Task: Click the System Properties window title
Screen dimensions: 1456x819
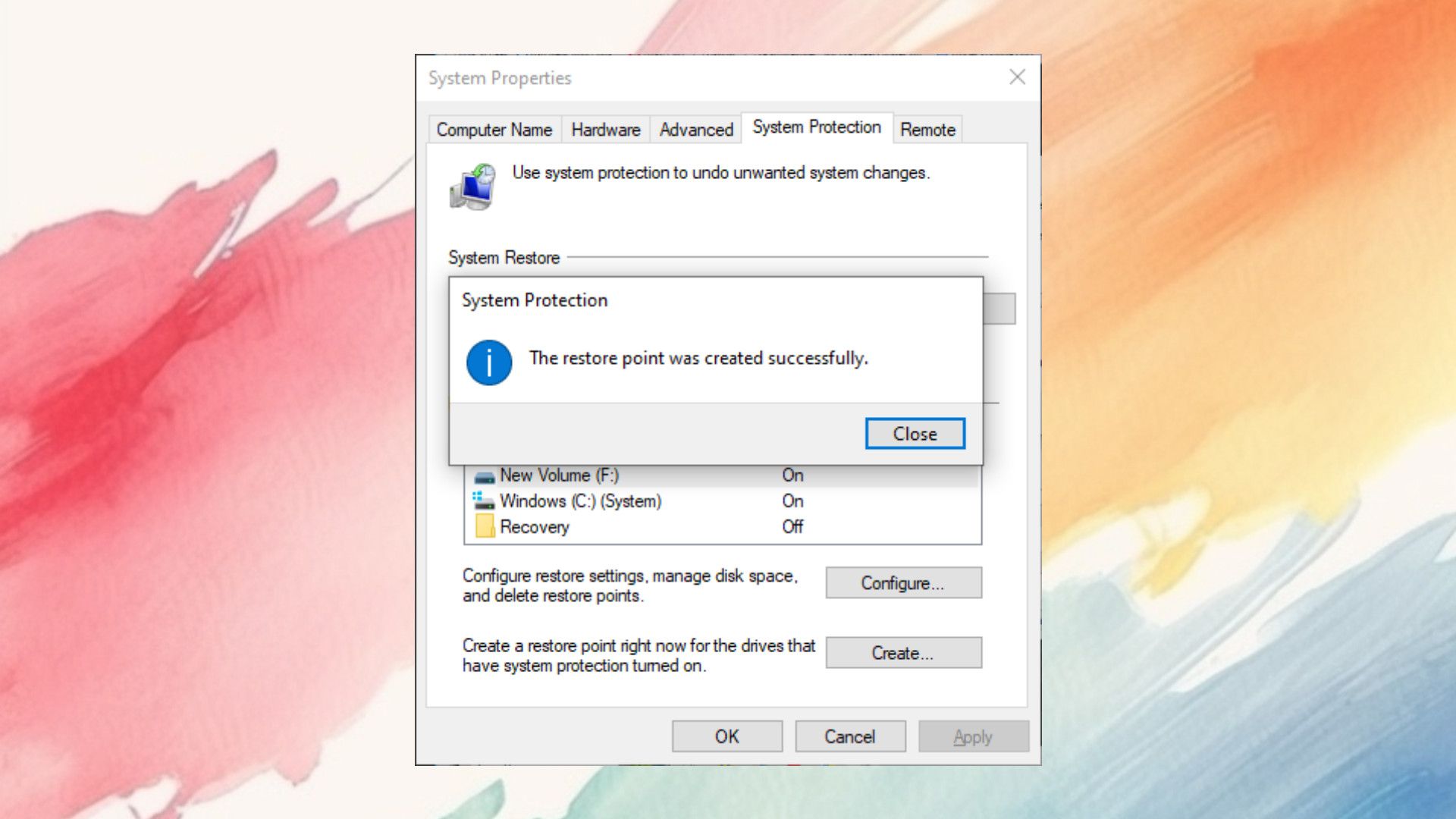Action: pyautogui.click(x=500, y=78)
